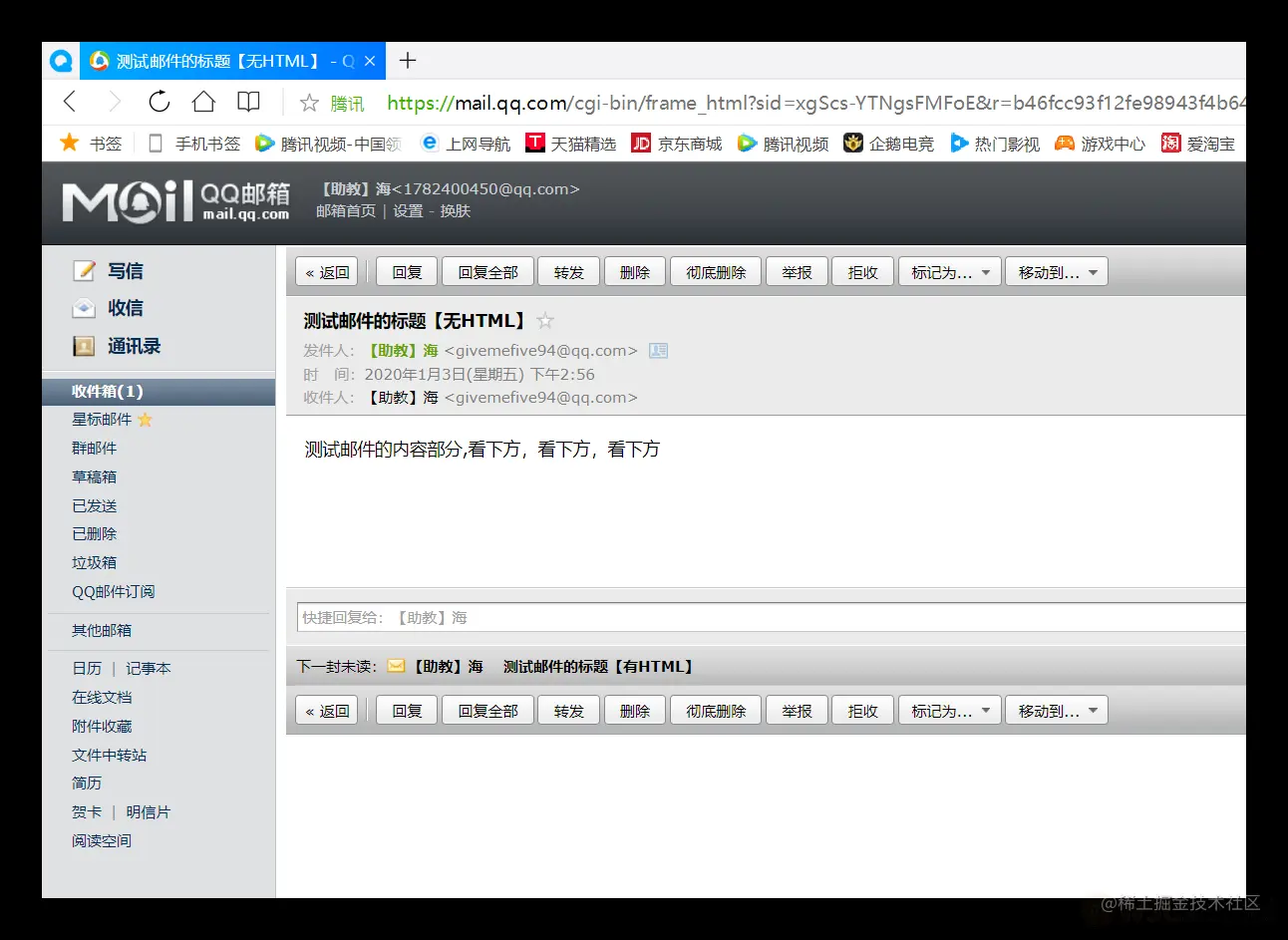Click top 回复全部 button
Viewport: 1288px width, 940px height.
coord(487,272)
